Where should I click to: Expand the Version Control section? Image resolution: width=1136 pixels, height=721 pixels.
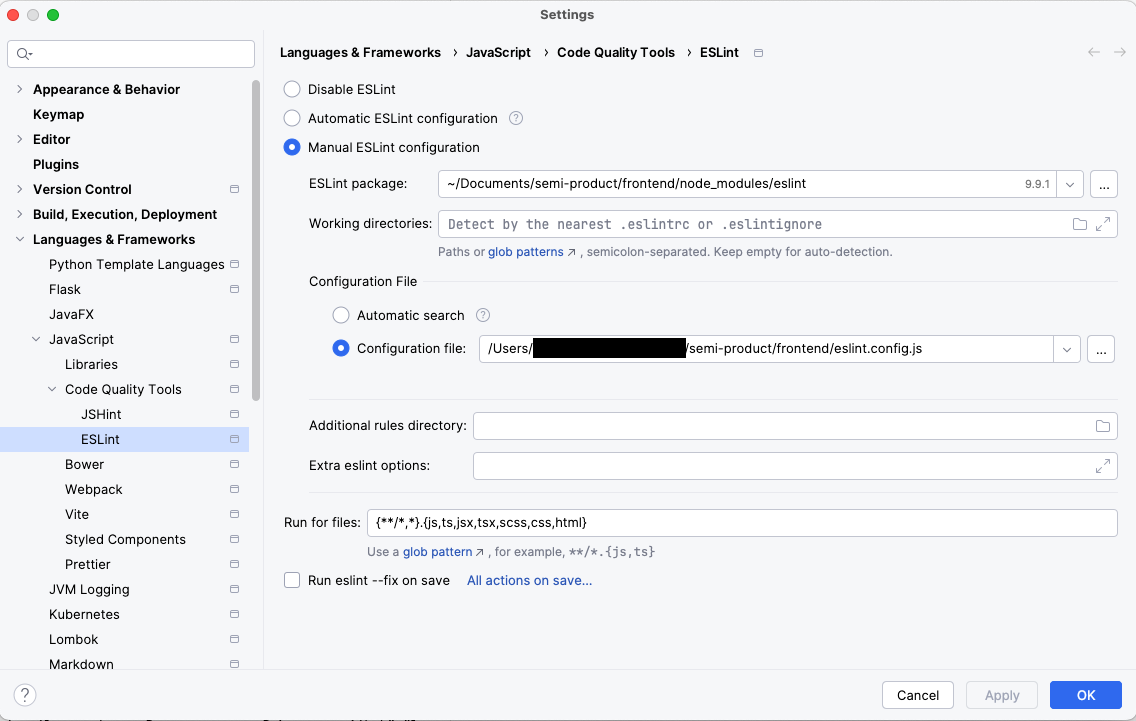(x=20, y=189)
